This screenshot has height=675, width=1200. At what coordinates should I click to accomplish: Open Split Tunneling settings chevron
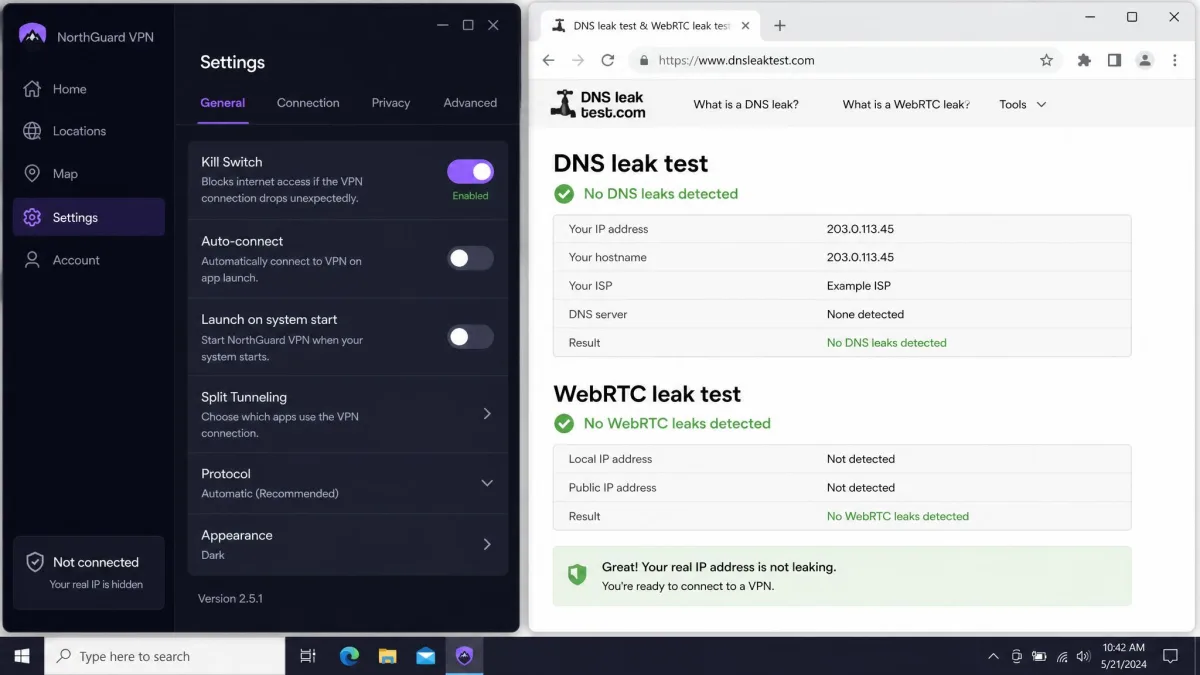[487, 414]
